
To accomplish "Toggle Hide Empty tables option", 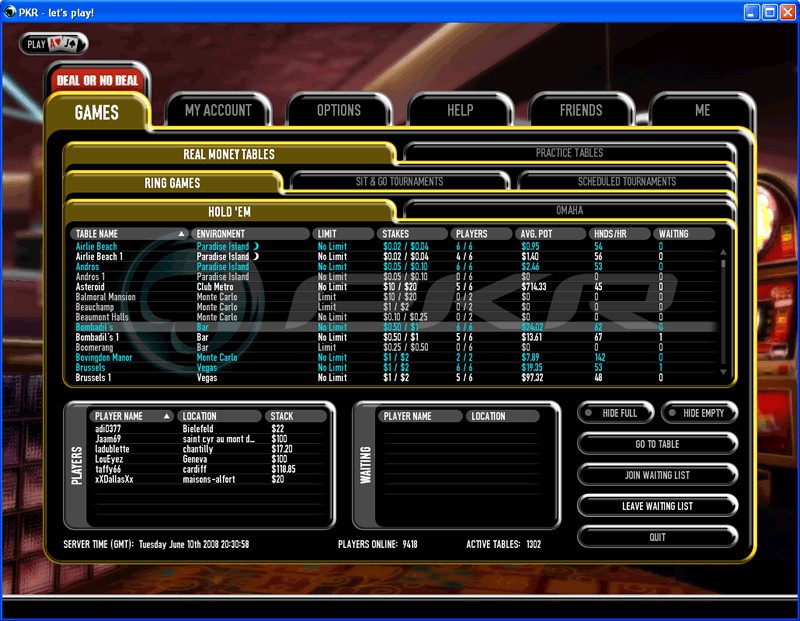I will click(x=699, y=413).
